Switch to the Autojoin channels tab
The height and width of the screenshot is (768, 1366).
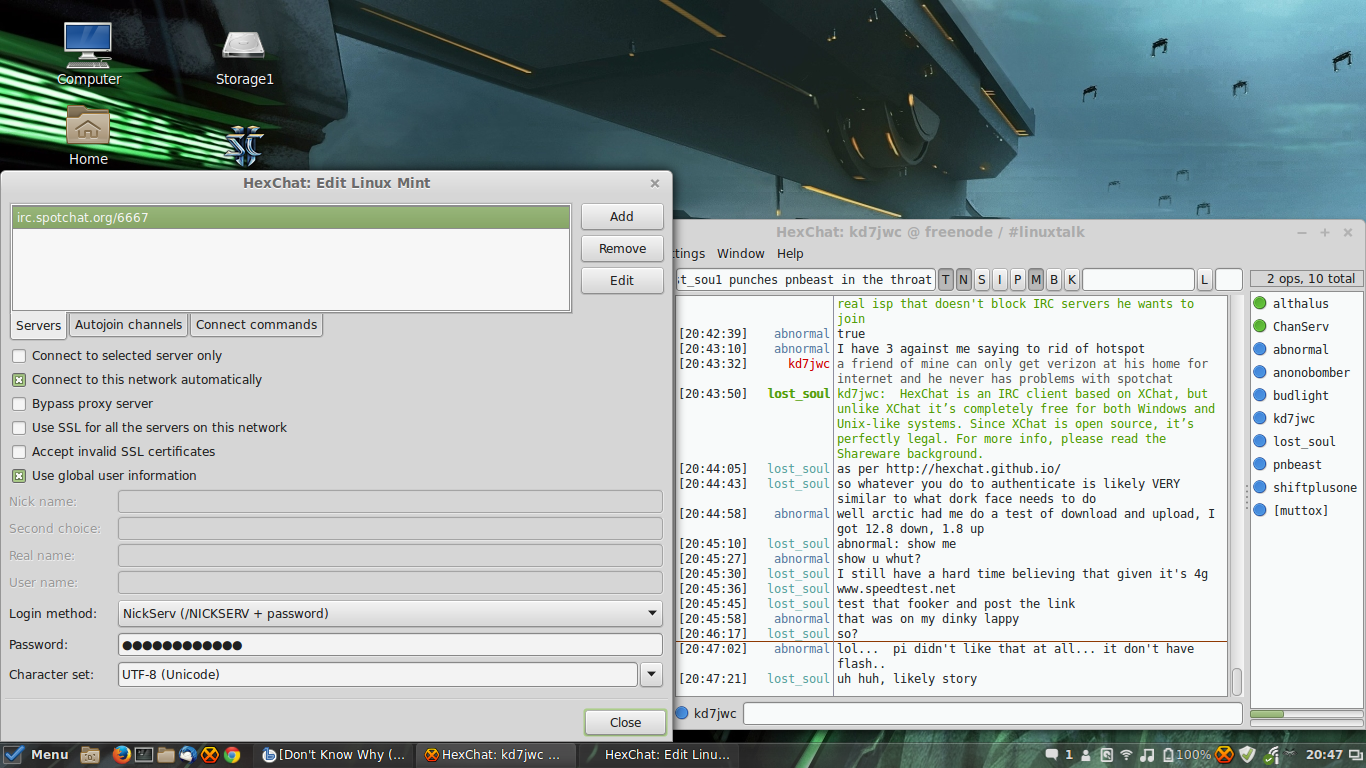(x=129, y=325)
